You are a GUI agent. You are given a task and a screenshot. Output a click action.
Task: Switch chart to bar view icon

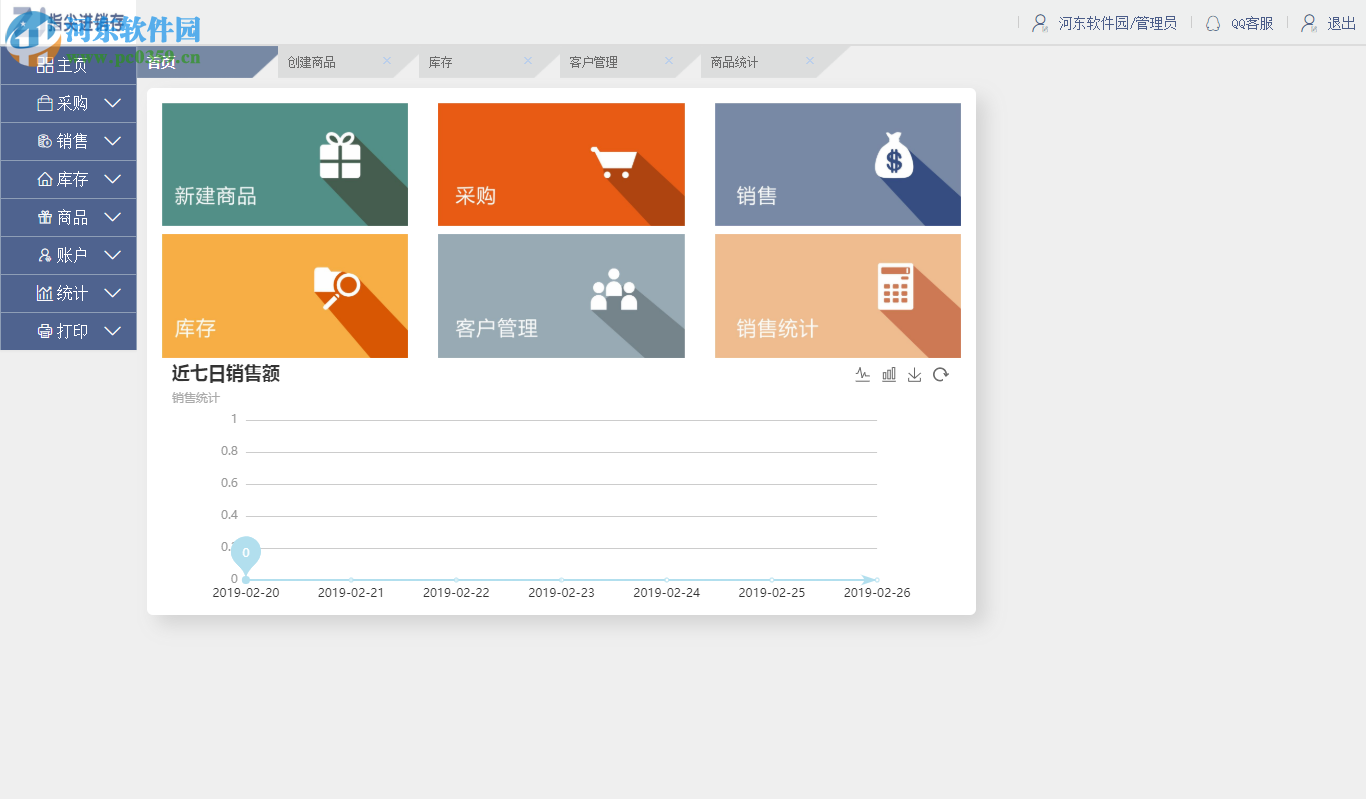coord(889,375)
